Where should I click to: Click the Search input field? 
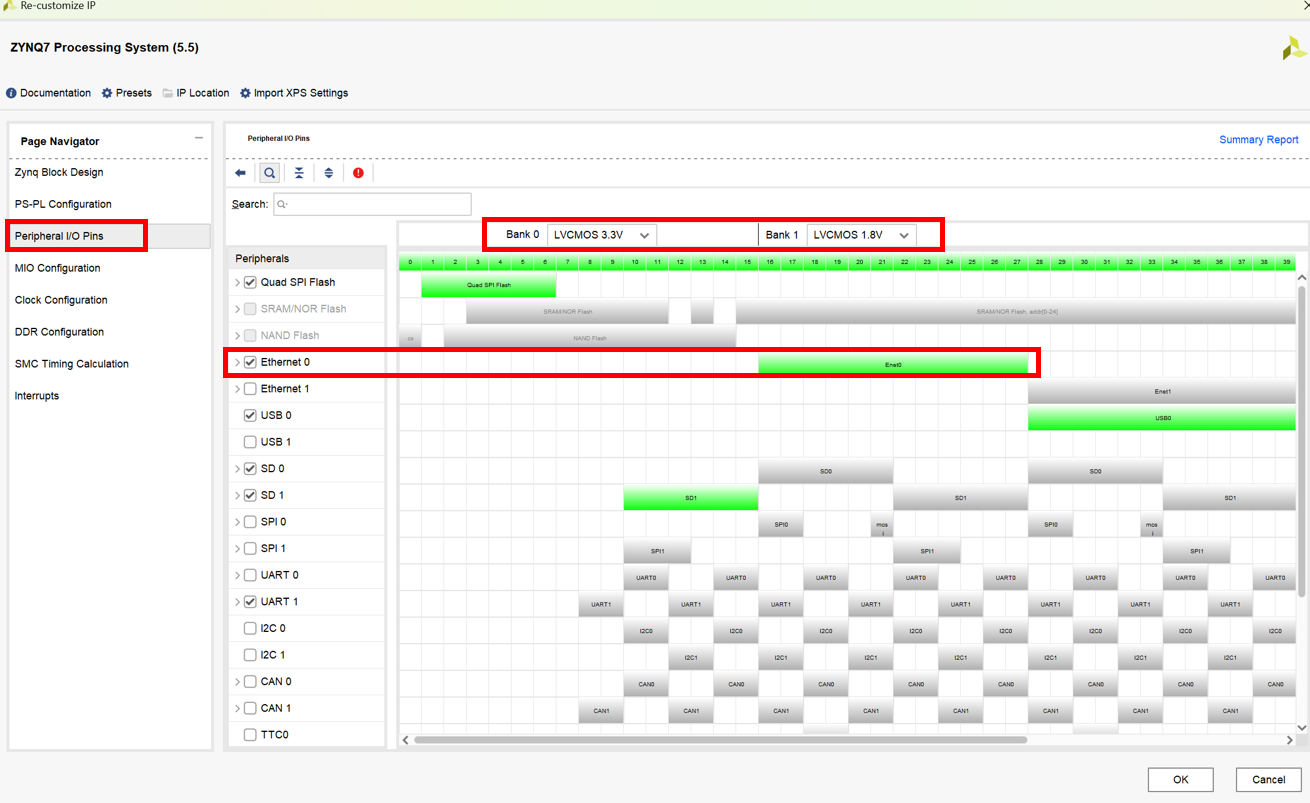372,204
